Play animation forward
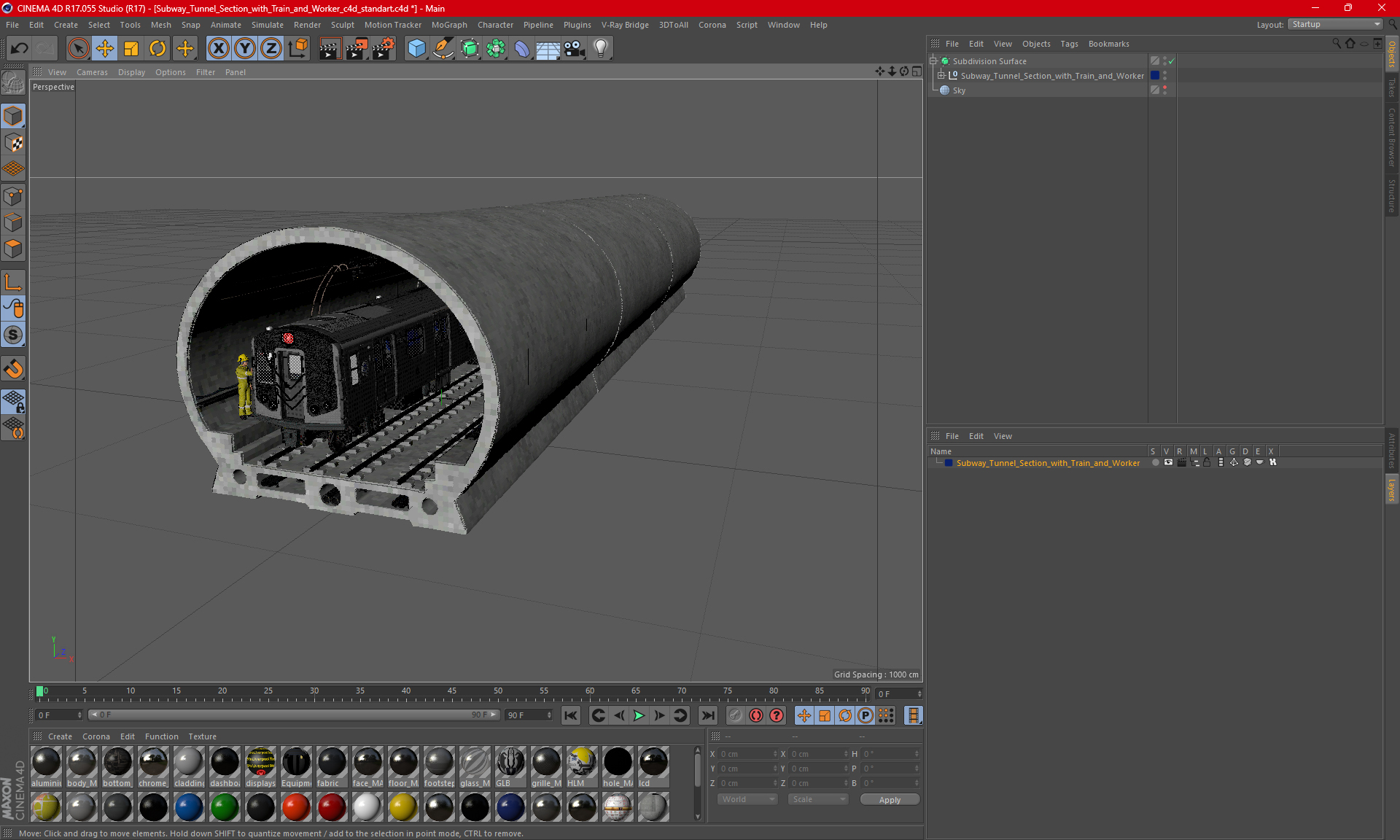The image size is (1400, 840). tap(639, 715)
